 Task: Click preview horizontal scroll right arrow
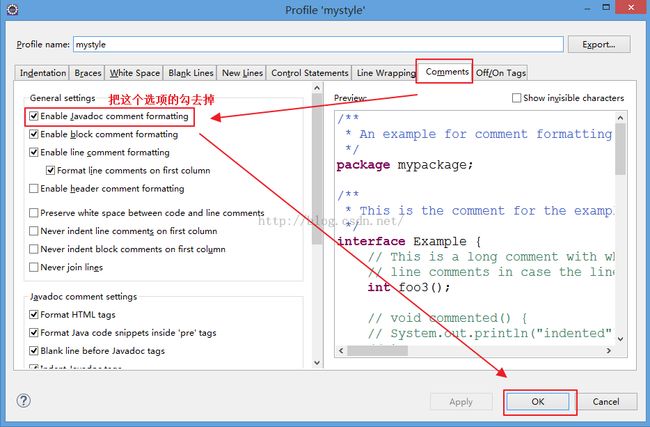(609, 351)
